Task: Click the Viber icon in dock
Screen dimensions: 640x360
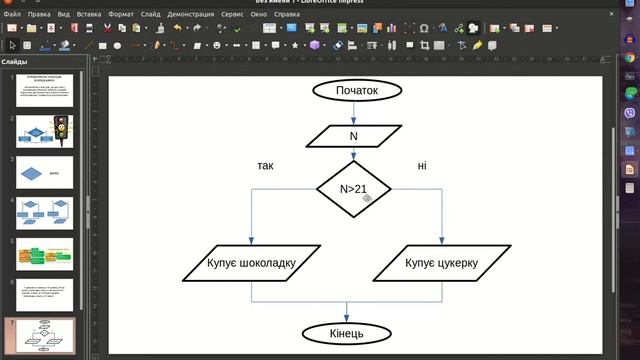Action: (x=630, y=113)
